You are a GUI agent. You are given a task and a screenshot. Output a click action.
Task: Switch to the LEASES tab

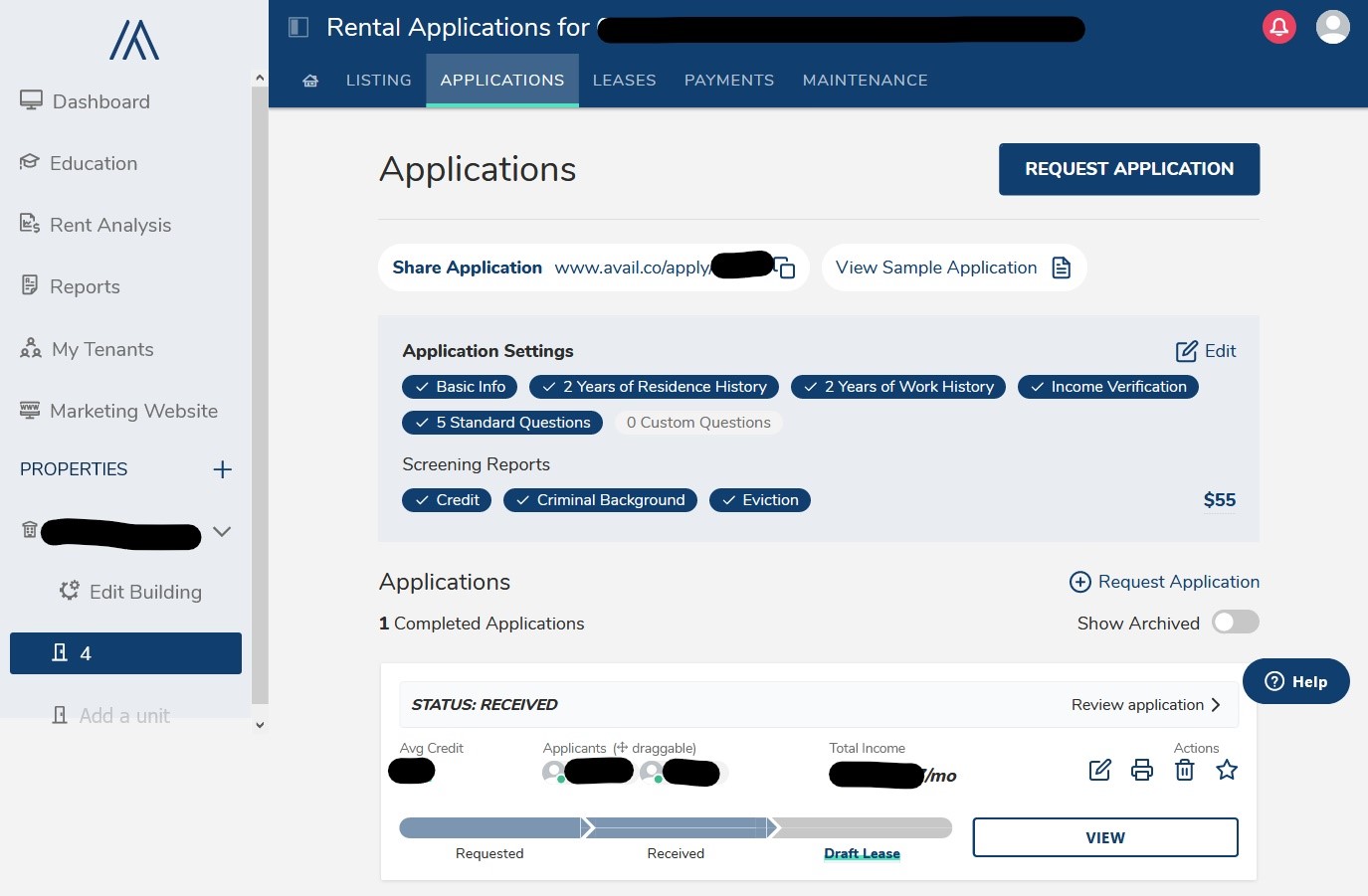pyautogui.click(x=624, y=80)
